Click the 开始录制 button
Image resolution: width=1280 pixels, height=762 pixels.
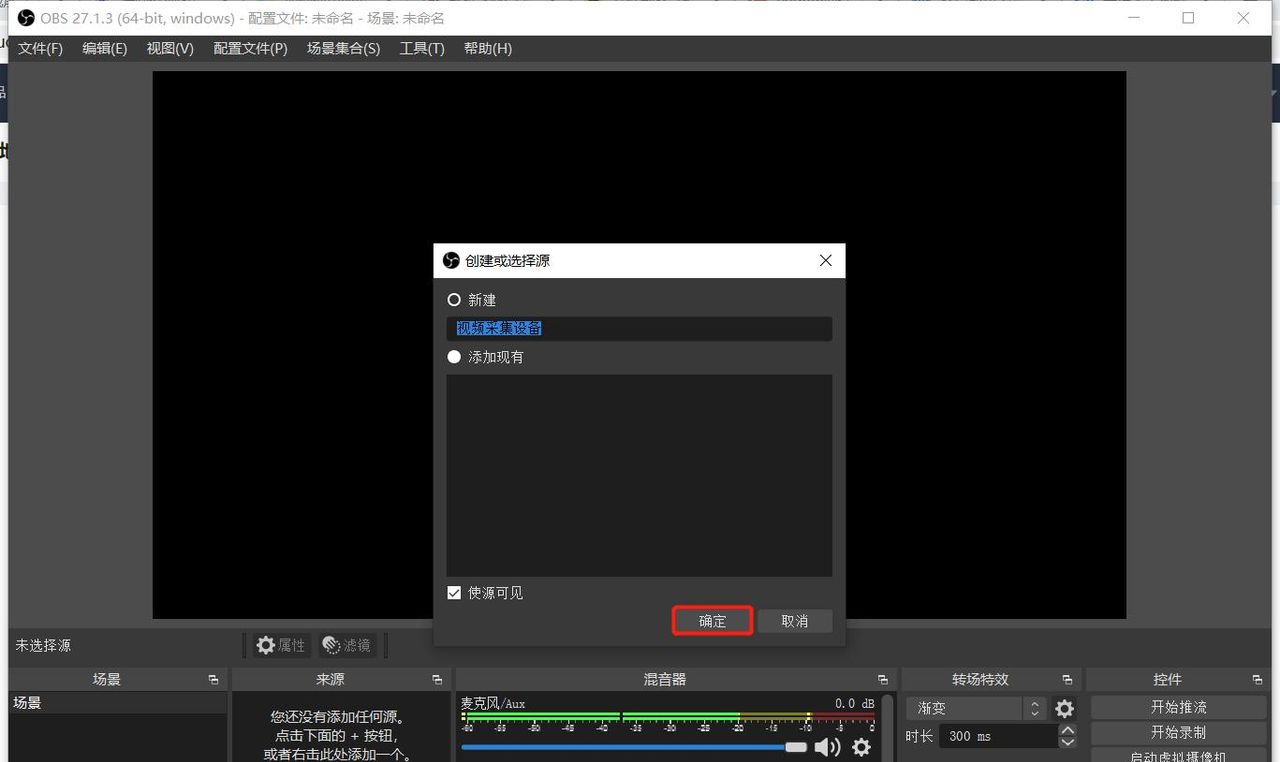pos(1178,732)
